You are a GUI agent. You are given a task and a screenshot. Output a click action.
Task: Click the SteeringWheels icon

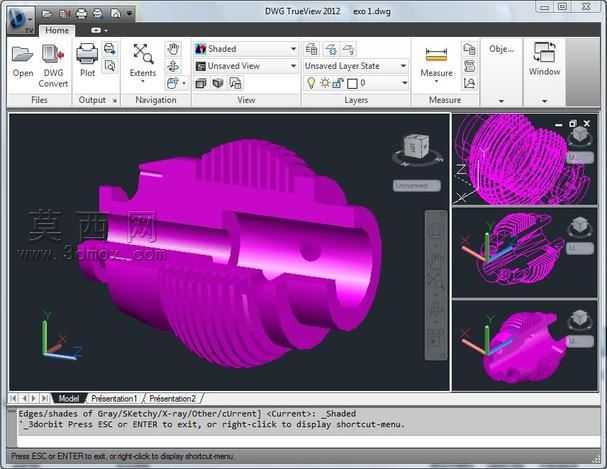pyautogui.click(x=172, y=83)
